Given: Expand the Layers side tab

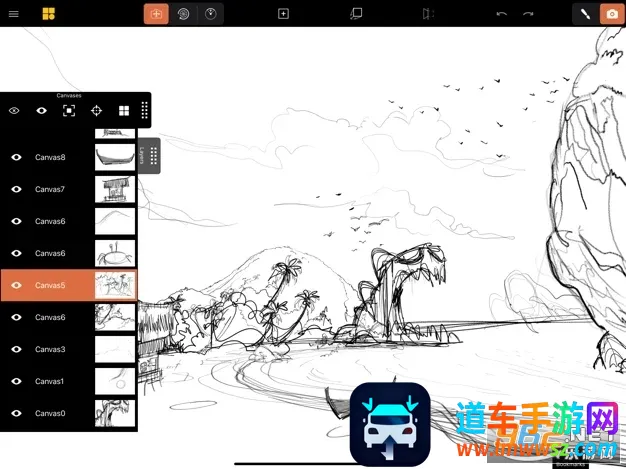Looking at the screenshot, I should (148, 156).
